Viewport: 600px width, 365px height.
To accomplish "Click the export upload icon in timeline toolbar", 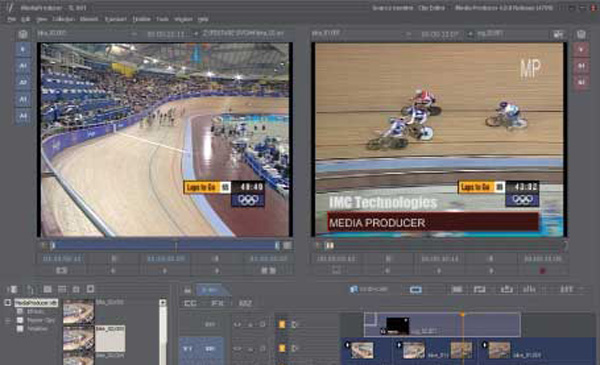I will click(507, 289).
